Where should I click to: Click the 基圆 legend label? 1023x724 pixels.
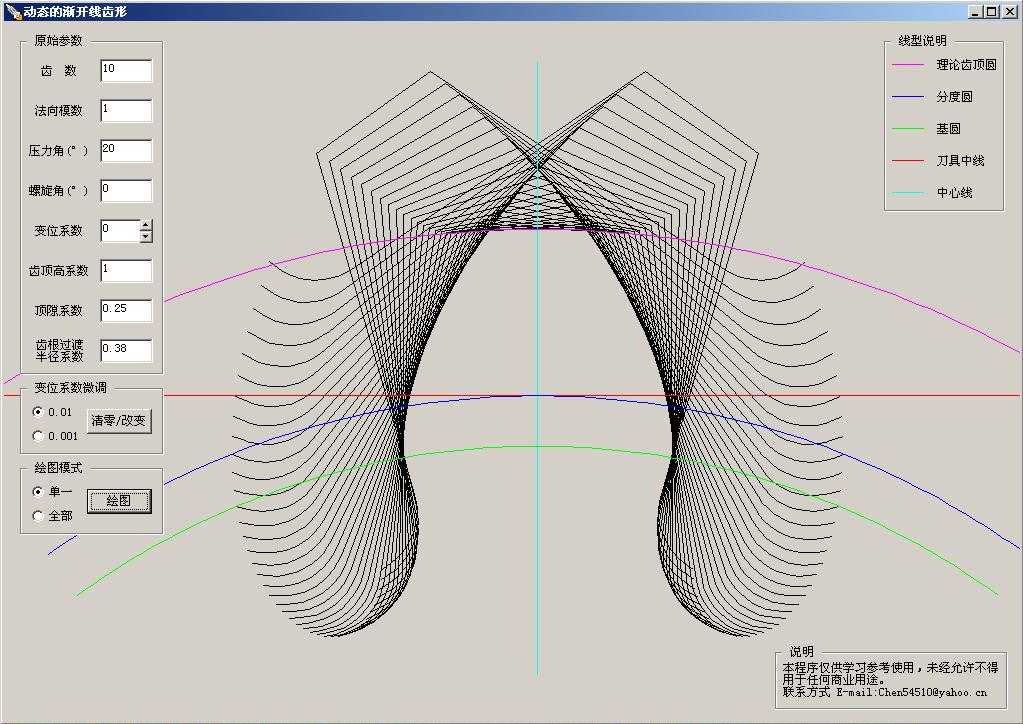(x=949, y=128)
